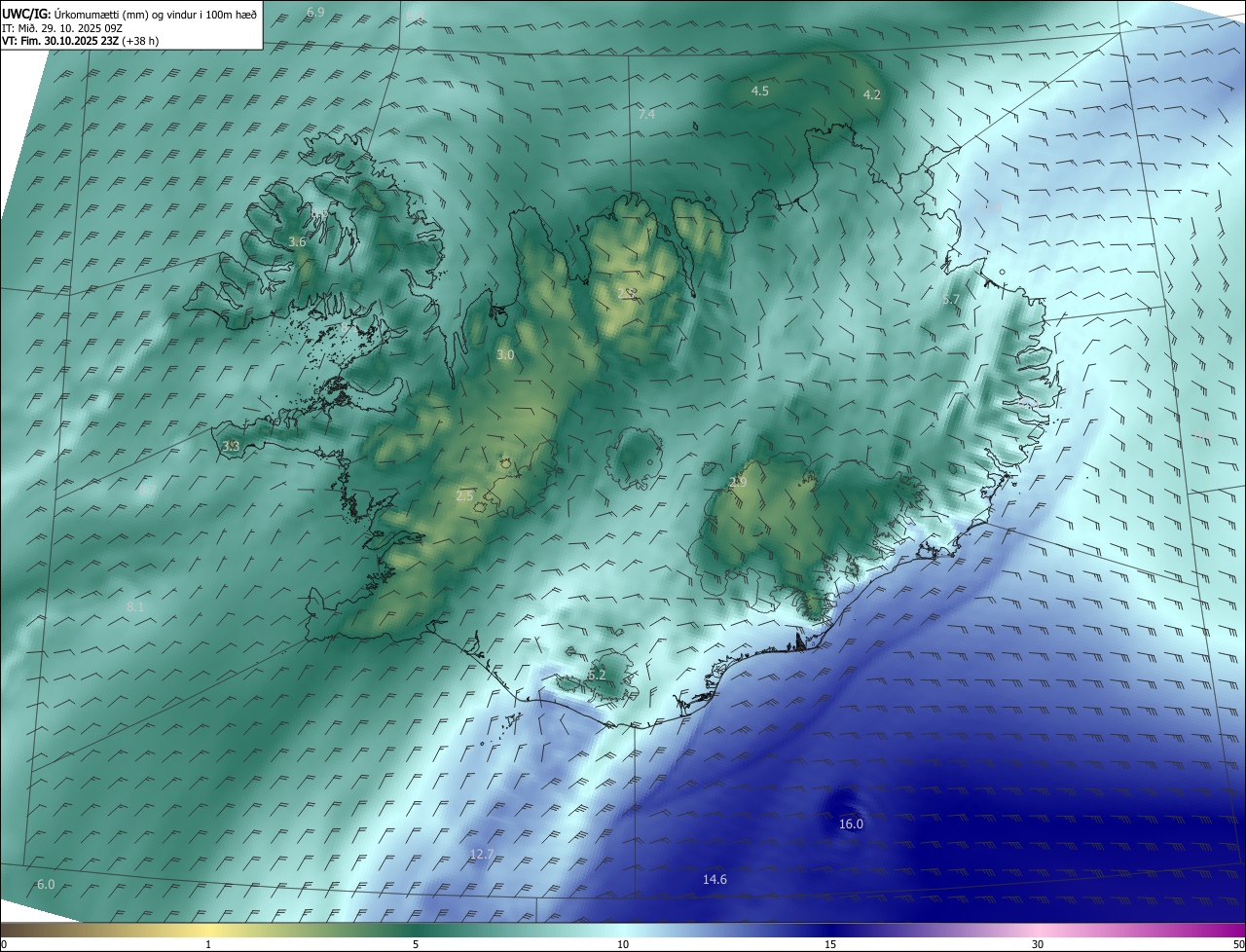Click the 5.2 value near the south coast

597,676
